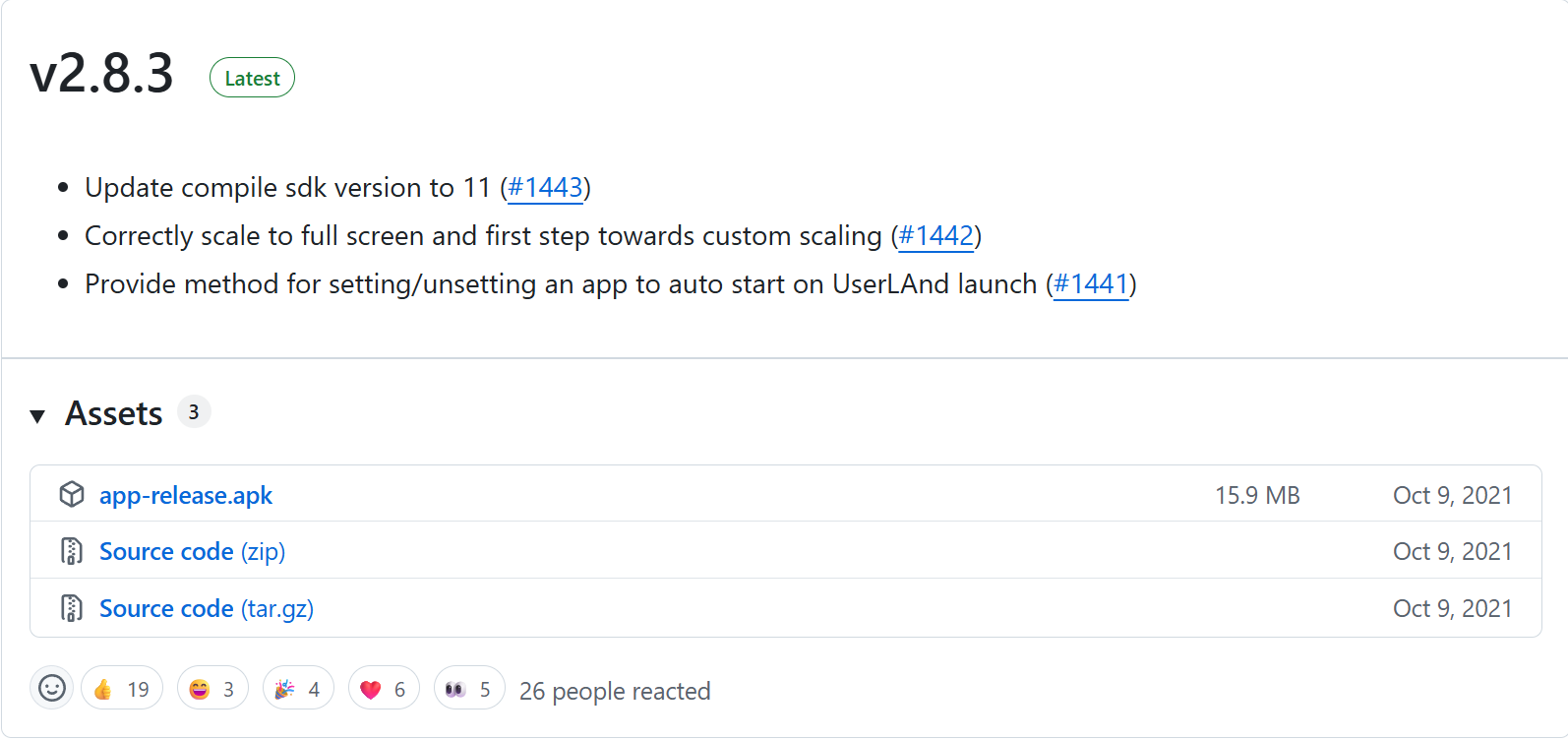Image resolution: width=1568 pixels, height=740 pixels.
Task: Open pull request #1442
Action: [x=935, y=236]
